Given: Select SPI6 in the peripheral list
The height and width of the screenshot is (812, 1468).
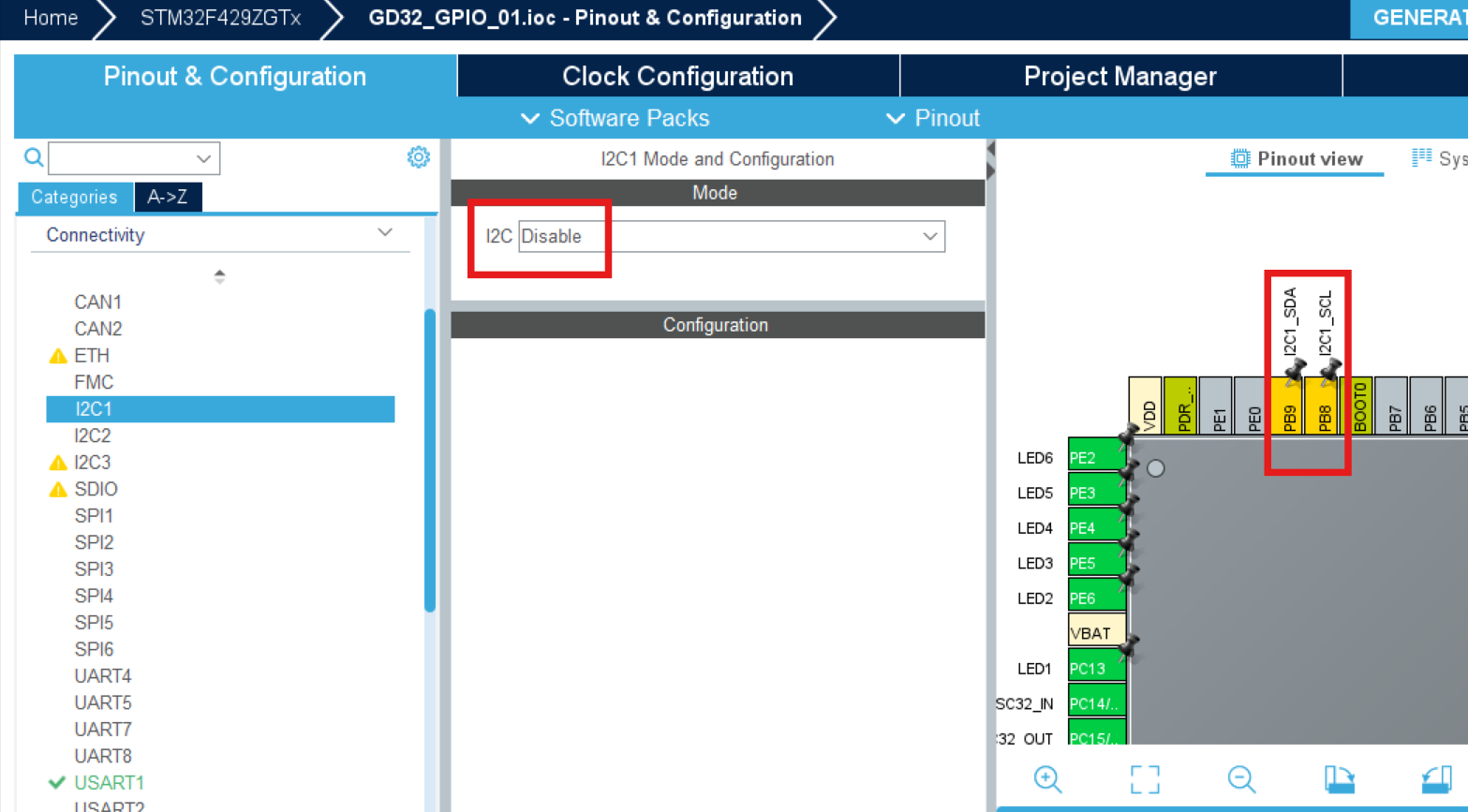Looking at the screenshot, I should pyautogui.click(x=94, y=649).
